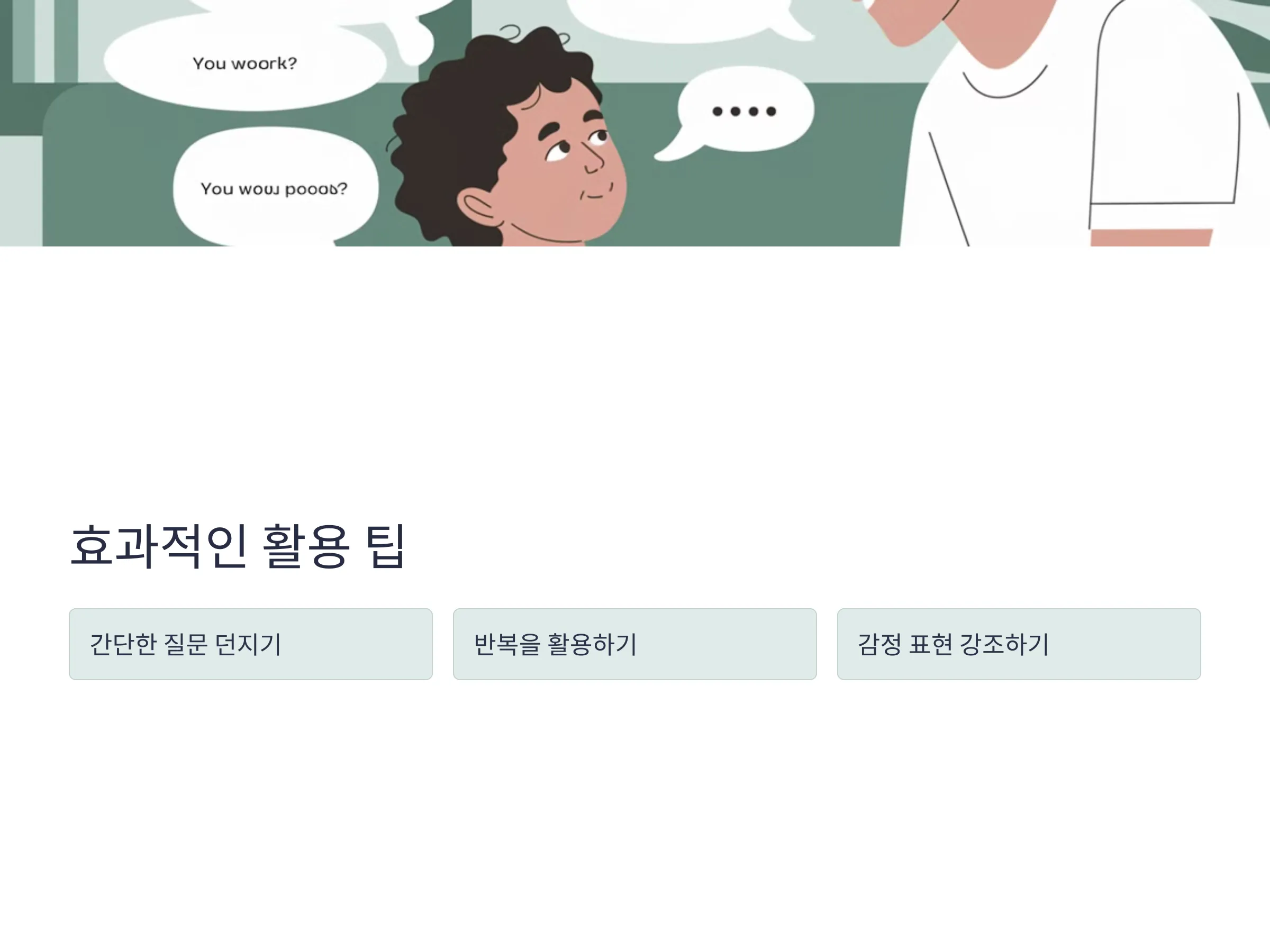Click the adult's t-shirt neckline
Viewport: 1270px width, 952px height.
(x=1004, y=83)
